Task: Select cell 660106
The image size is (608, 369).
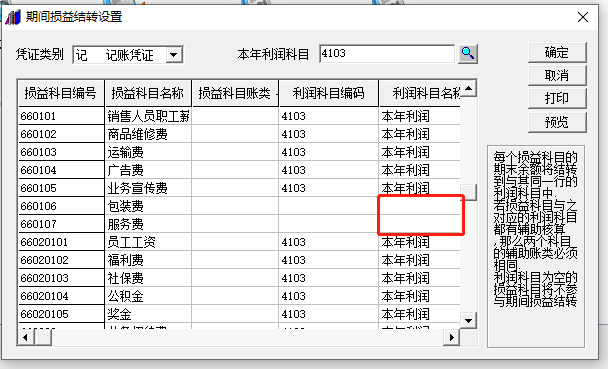Action: coord(61,206)
